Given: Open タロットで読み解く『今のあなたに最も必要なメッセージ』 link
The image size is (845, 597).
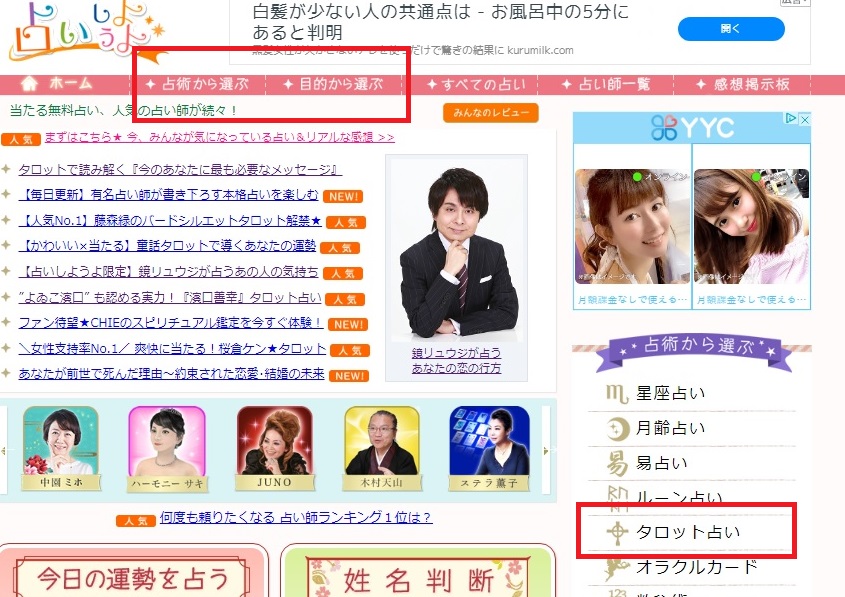Looking at the screenshot, I should point(180,170).
